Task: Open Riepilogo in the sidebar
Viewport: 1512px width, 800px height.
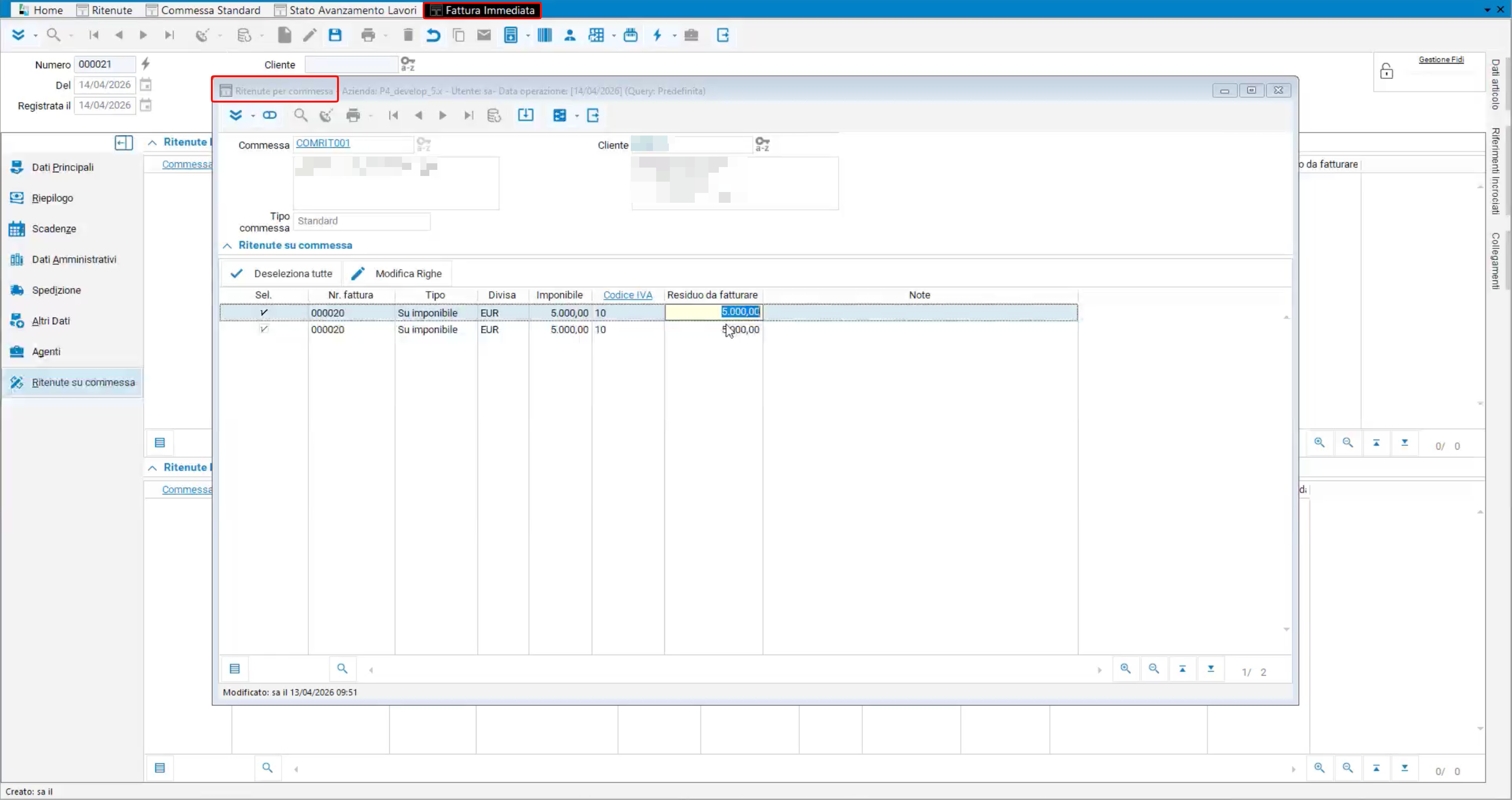Action: click(52, 198)
